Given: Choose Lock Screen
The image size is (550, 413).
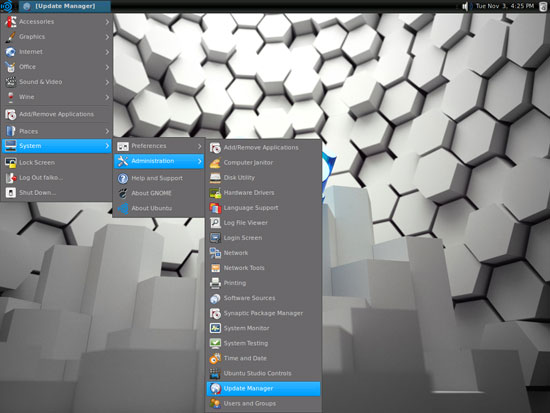Looking at the screenshot, I should (x=57, y=162).
